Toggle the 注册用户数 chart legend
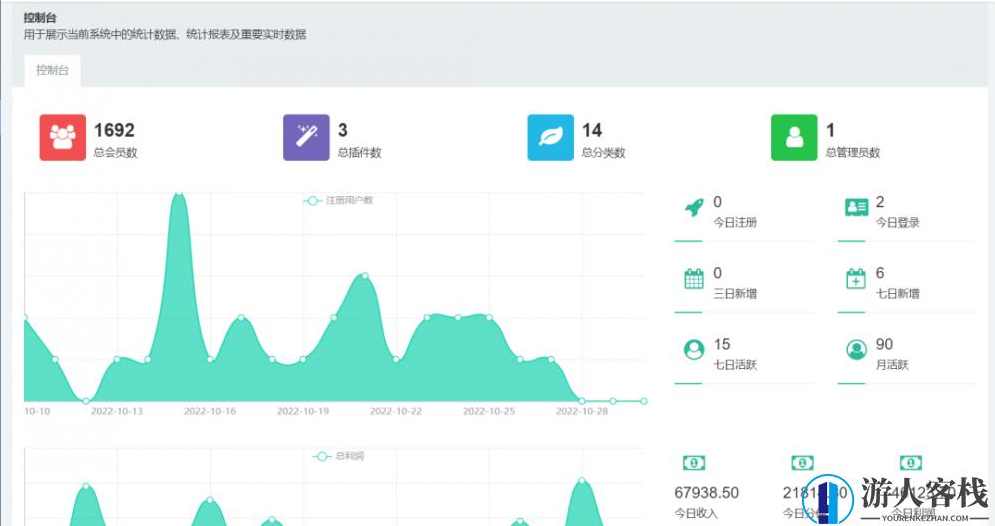This screenshot has width=995, height=526. [x=338, y=201]
